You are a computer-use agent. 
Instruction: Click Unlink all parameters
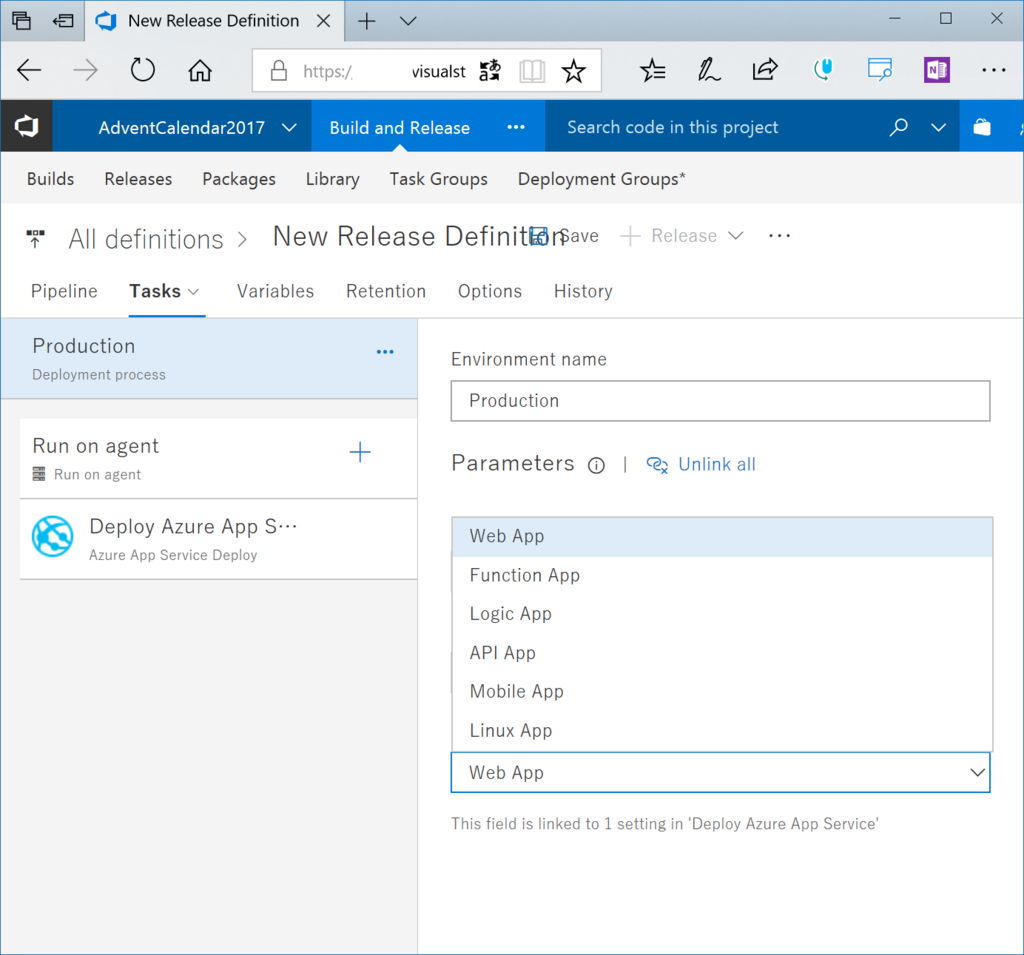(x=701, y=464)
